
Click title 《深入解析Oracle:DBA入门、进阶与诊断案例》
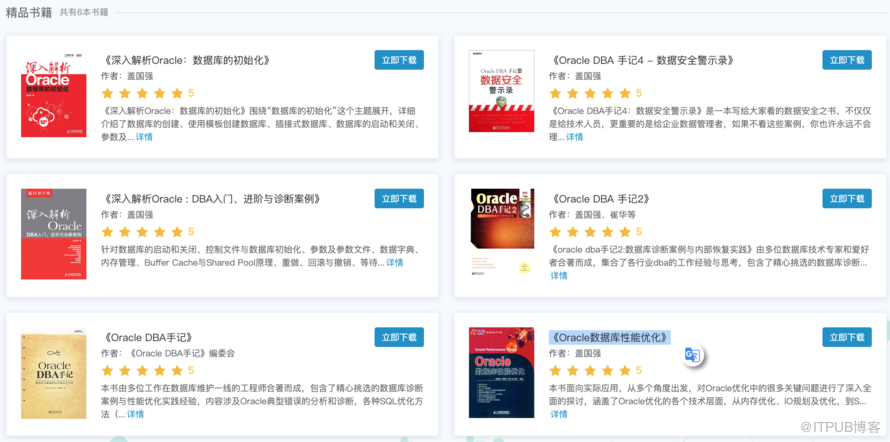point(212,199)
